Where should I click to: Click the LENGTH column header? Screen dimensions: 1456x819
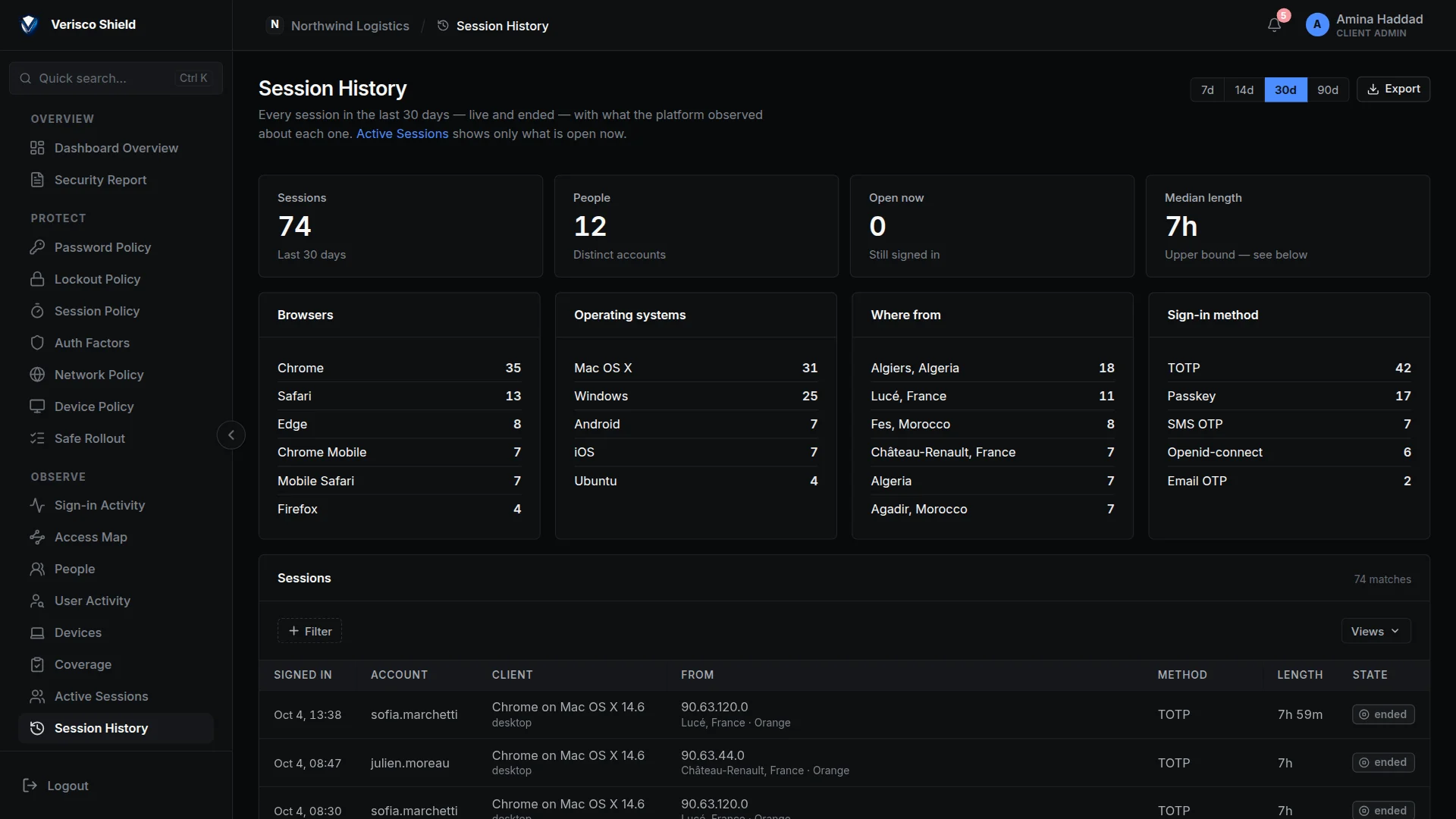tap(1300, 675)
